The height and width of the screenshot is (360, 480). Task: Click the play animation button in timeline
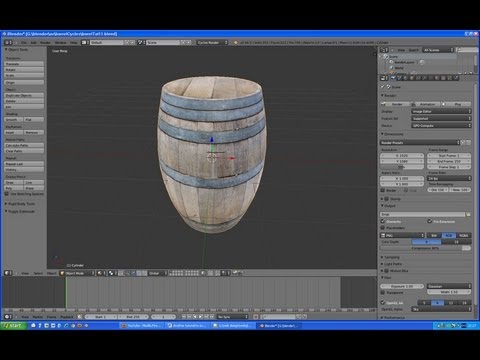(200, 317)
